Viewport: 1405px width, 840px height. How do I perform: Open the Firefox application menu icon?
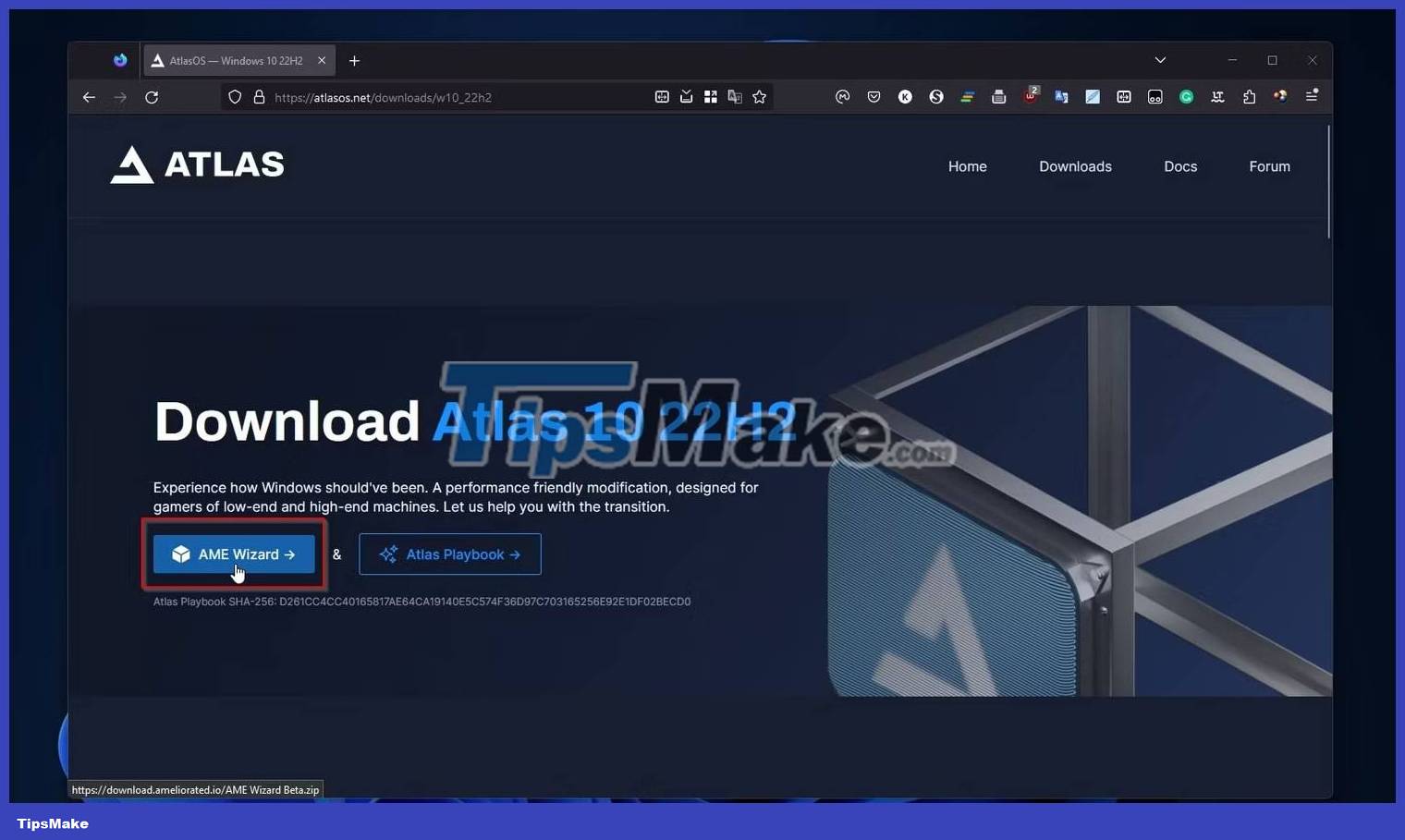point(1312,96)
